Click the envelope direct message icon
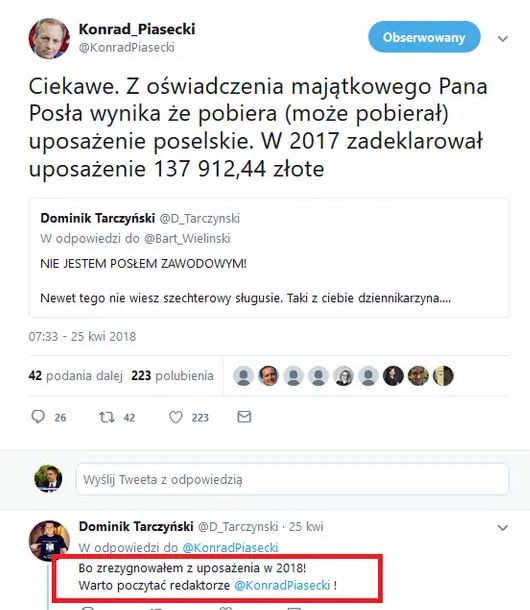 tap(244, 417)
